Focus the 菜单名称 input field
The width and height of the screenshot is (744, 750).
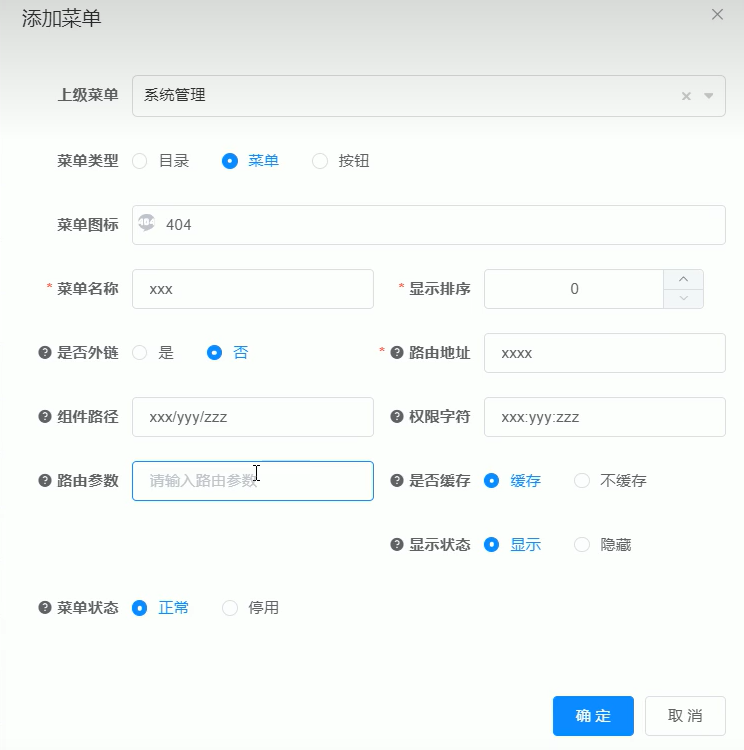click(252, 289)
